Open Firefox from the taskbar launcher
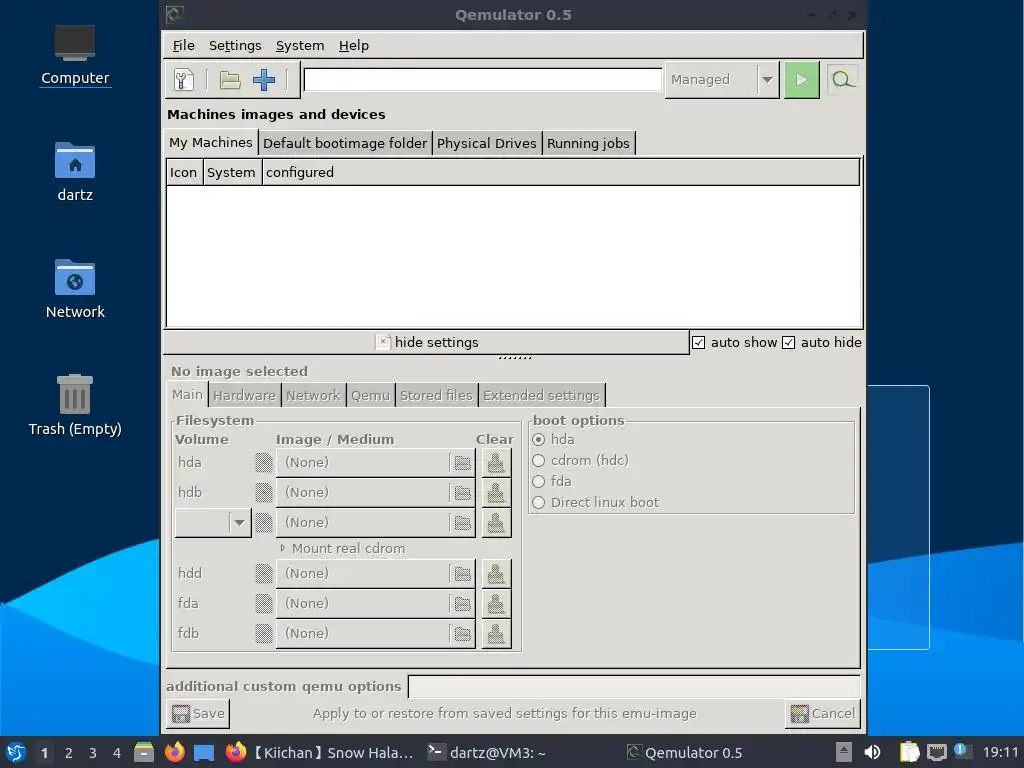1024x768 pixels. click(x=174, y=752)
